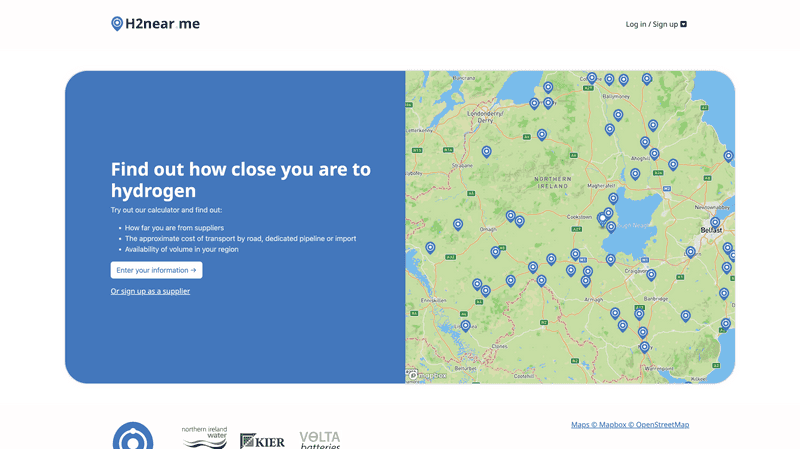Open the Maps © Mapbox © OpenStreetMap attribution link
Viewport: 800px width, 449px height.
tap(630, 425)
